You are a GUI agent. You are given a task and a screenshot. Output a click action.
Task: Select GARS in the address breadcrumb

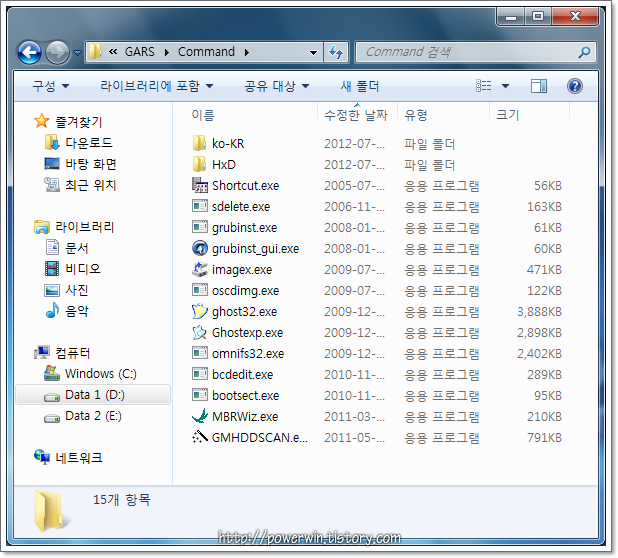tap(139, 52)
